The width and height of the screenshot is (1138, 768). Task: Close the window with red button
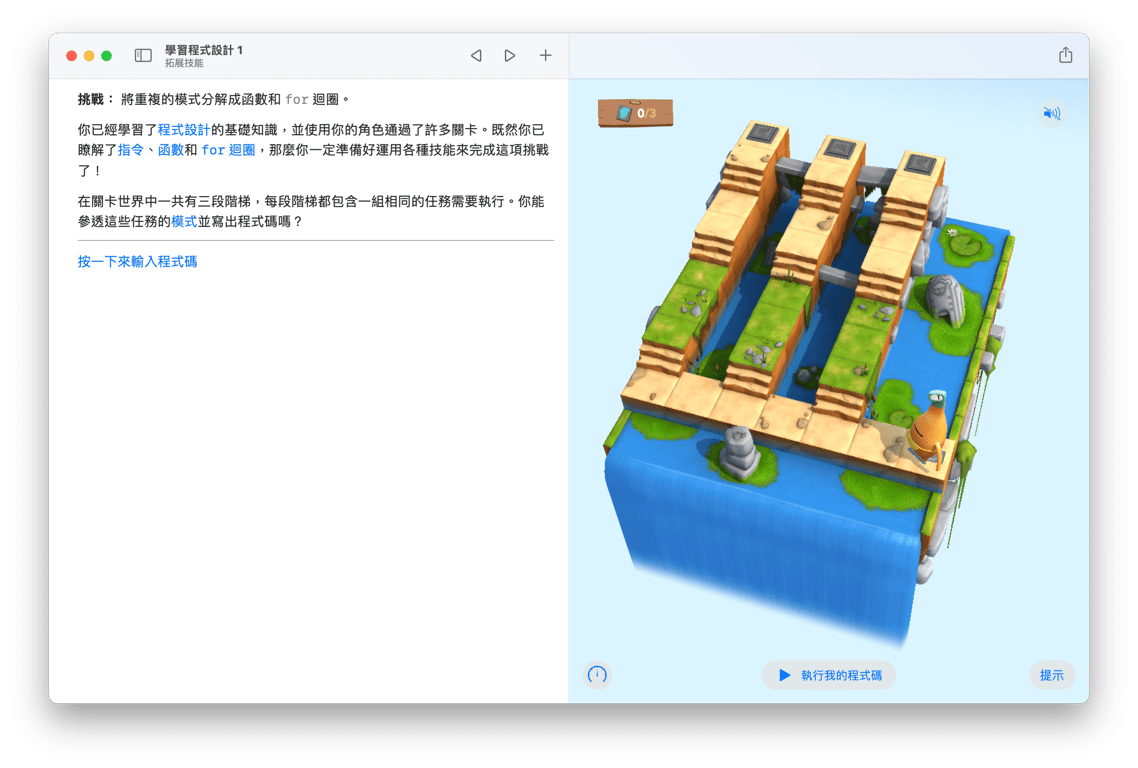(x=71, y=56)
